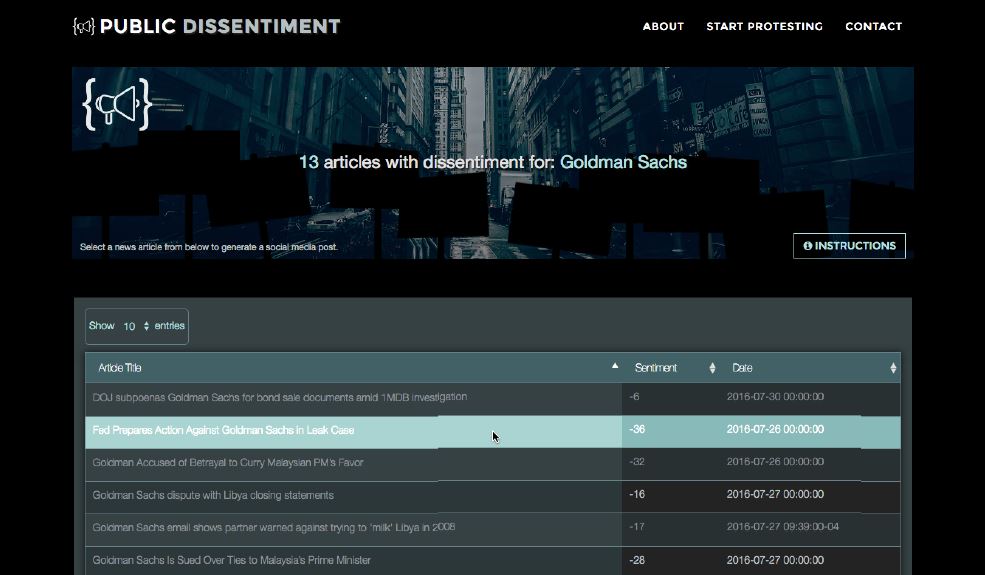Go to Start Protesting
The width and height of the screenshot is (985, 575).
click(764, 26)
